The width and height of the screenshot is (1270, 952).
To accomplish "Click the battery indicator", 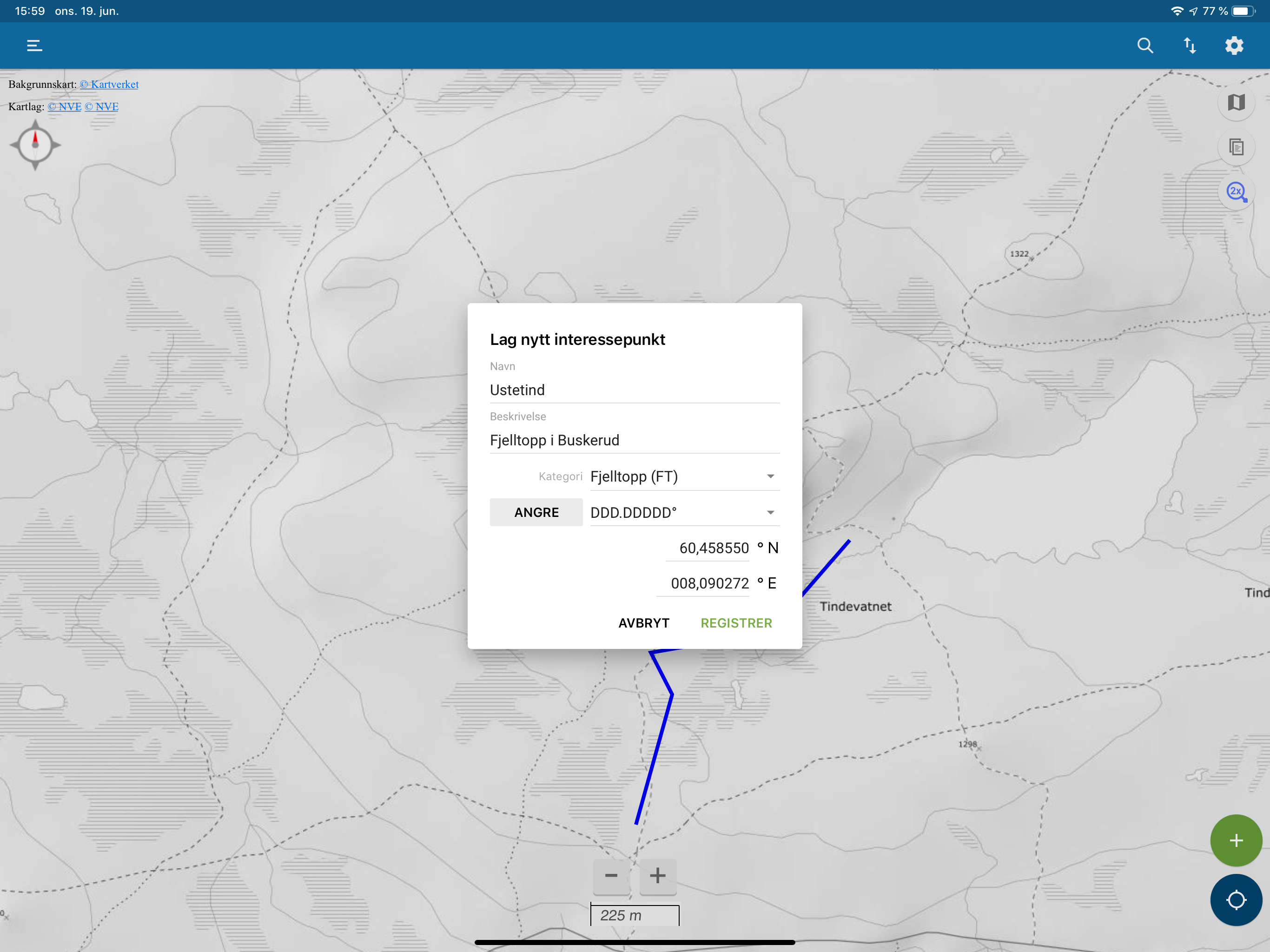I will coord(1243,11).
